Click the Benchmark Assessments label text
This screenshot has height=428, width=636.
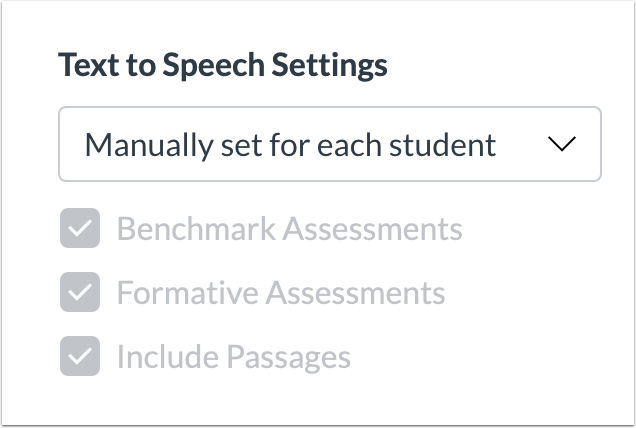(x=290, y=229)
